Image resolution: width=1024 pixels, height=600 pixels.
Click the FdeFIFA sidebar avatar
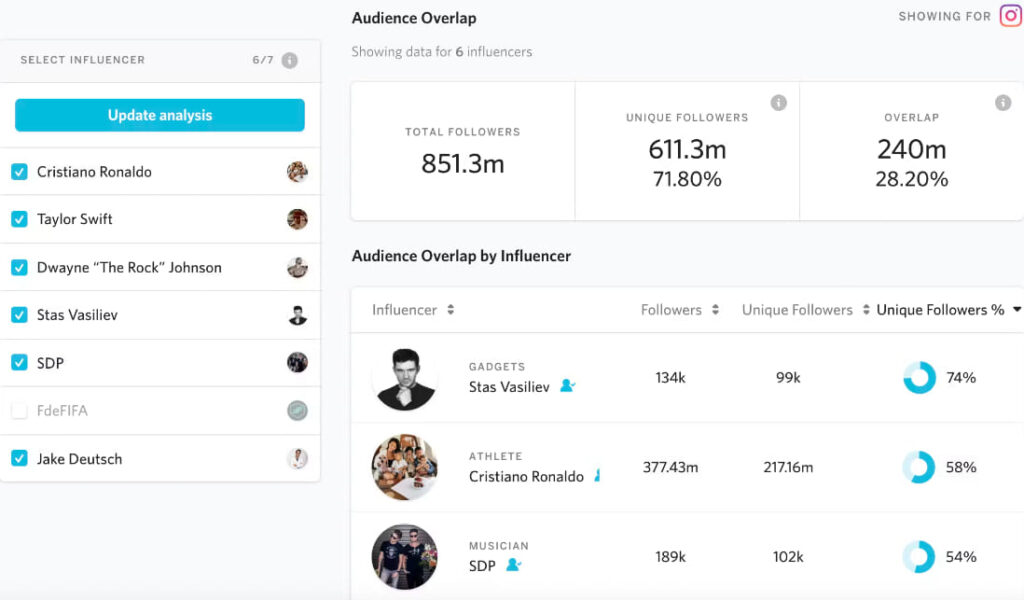297,410
